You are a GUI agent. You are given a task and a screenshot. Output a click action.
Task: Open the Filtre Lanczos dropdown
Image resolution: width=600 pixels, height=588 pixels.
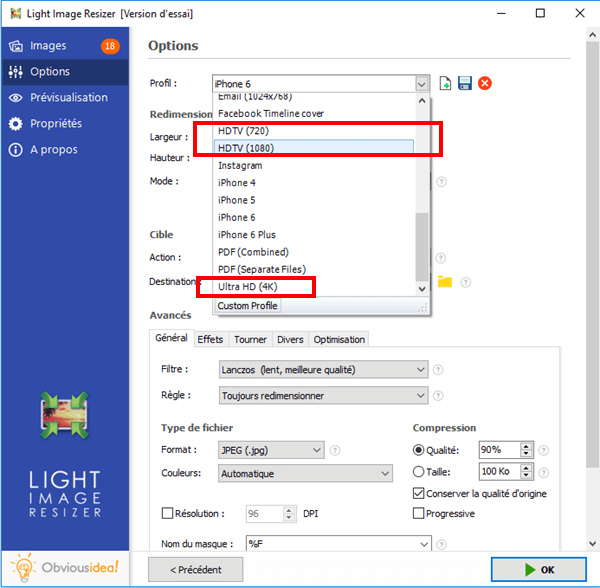point(323,370)
